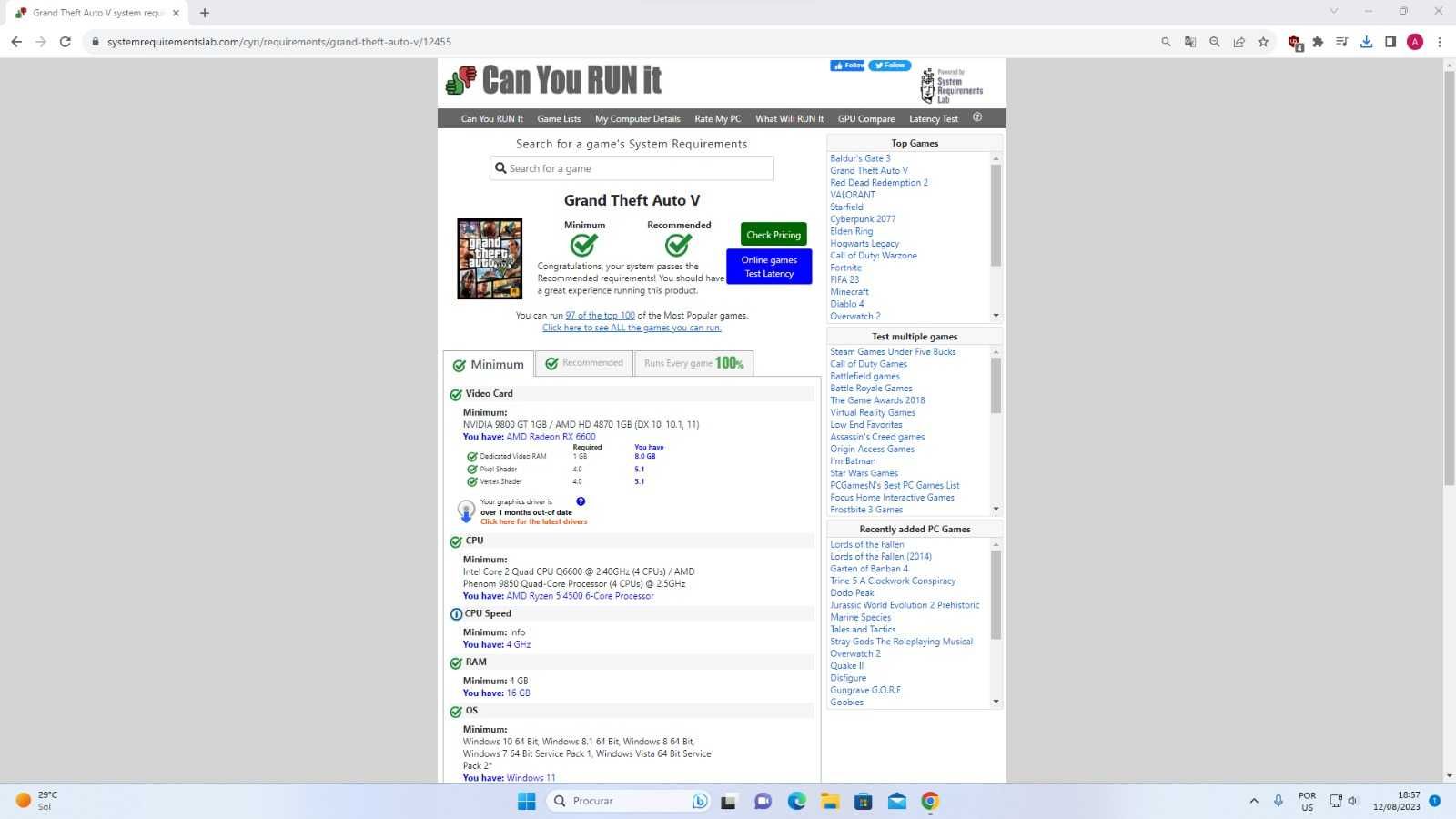Switch to the Recommended requirements tab
Screen dimensions: 1456x819
(583, 363)
